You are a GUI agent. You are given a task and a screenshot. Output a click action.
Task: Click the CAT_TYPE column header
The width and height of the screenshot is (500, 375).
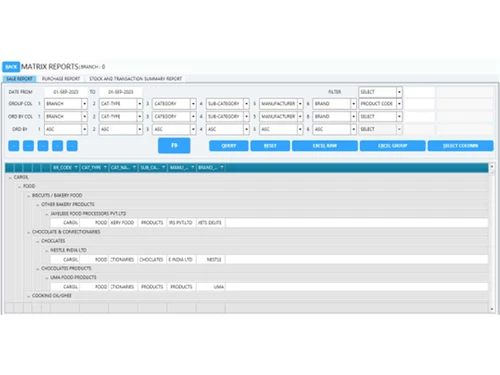pyautogui.click(x=94, y=167)
